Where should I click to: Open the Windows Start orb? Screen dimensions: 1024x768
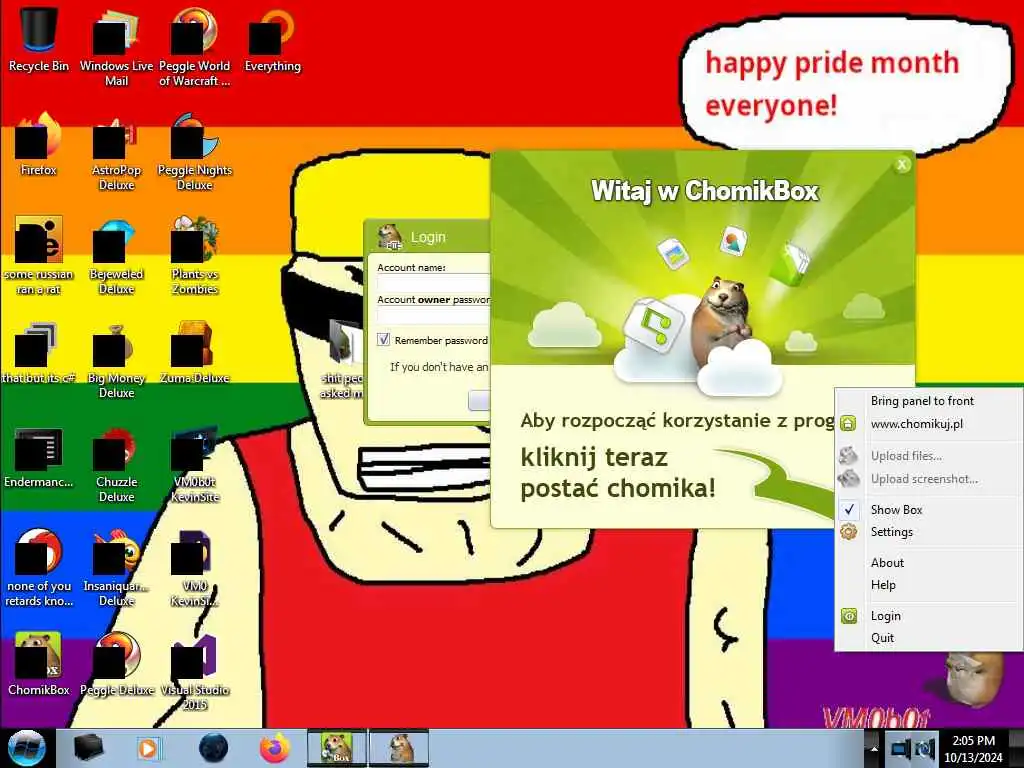pos(27,748)
